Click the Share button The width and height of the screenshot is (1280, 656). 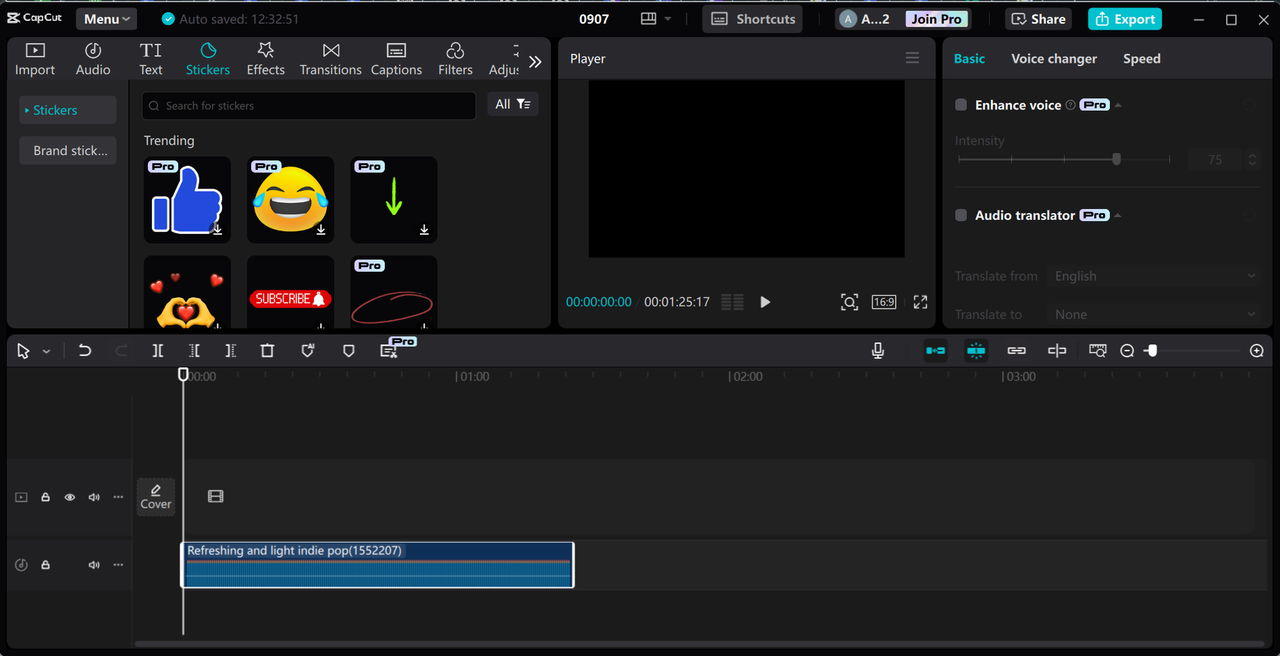tap(1039, 19)
